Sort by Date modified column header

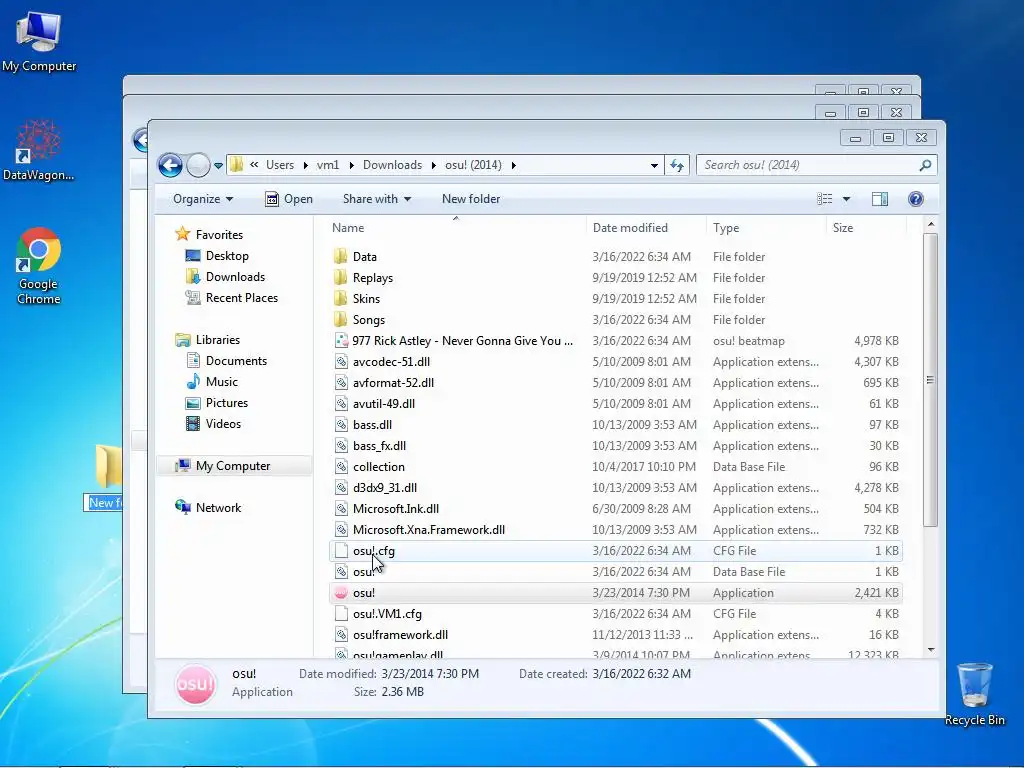[x=630, y=228]
